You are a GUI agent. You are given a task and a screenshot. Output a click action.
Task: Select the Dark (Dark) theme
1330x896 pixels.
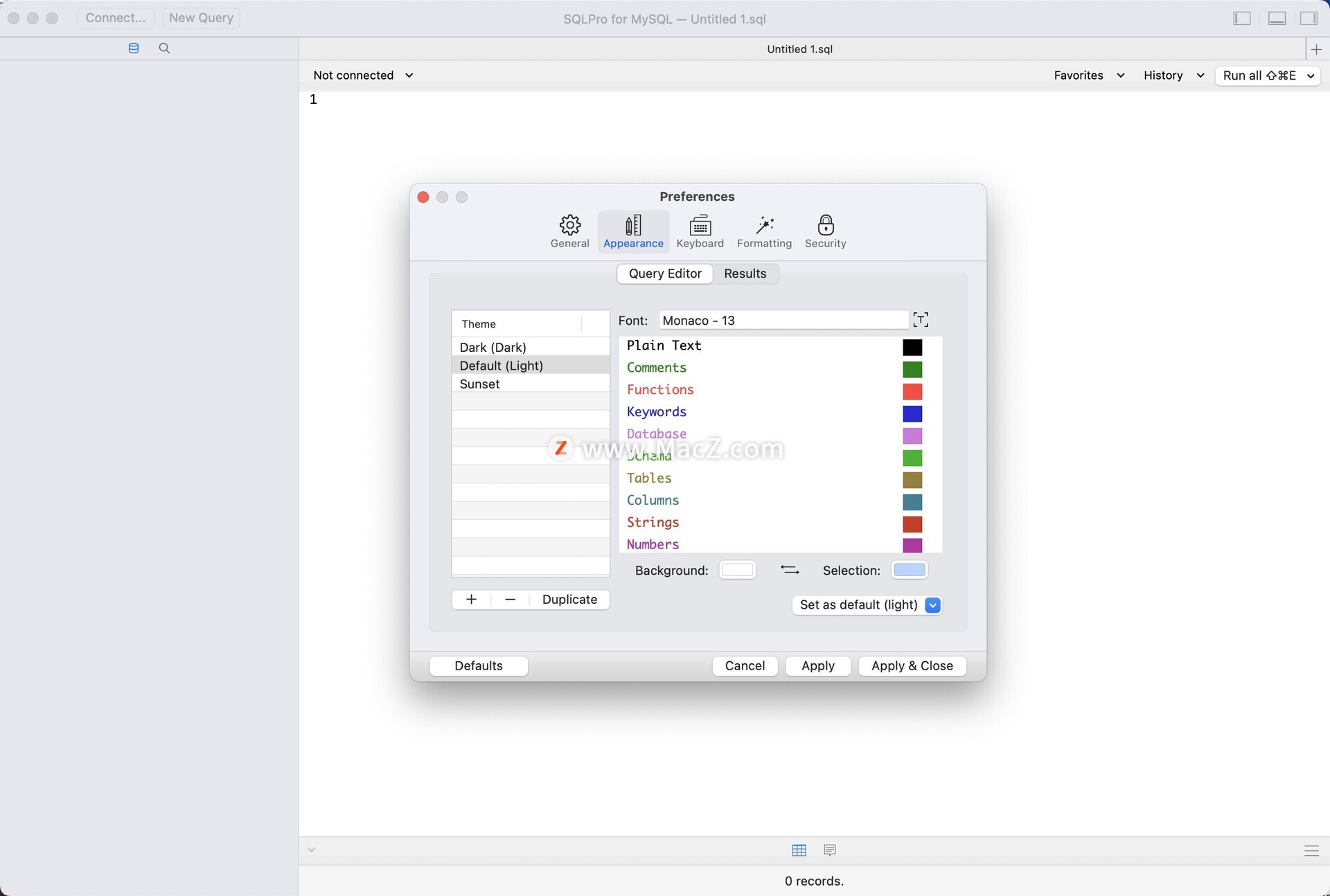pyautogui.click(x=531, y=347)
